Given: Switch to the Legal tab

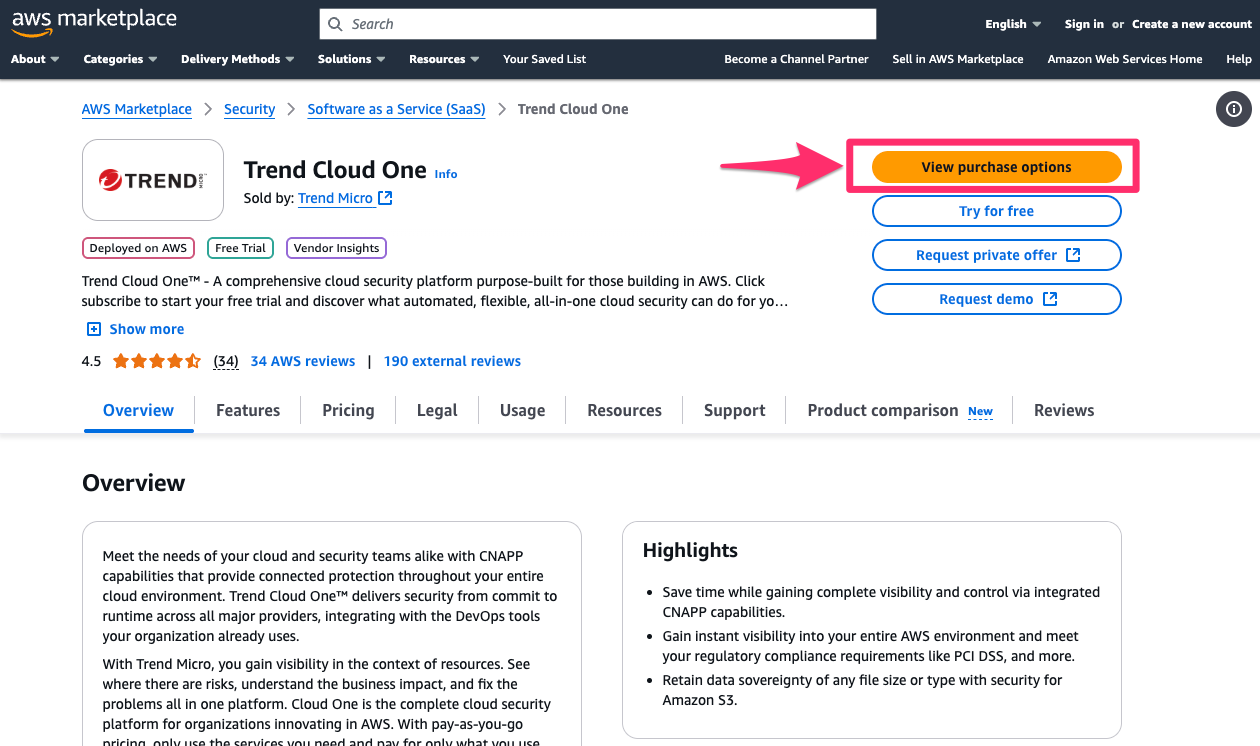Looking at the screenshot, I should [x=437, y=410].
